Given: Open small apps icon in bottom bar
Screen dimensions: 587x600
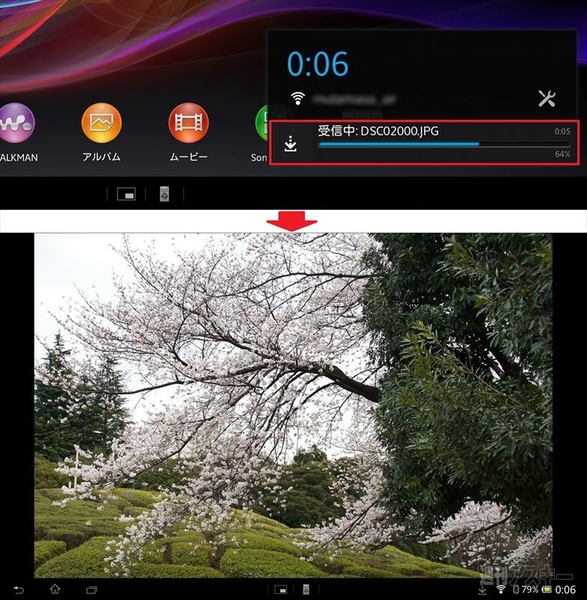Looking at the screenshot, I should [x=281, y=590].
